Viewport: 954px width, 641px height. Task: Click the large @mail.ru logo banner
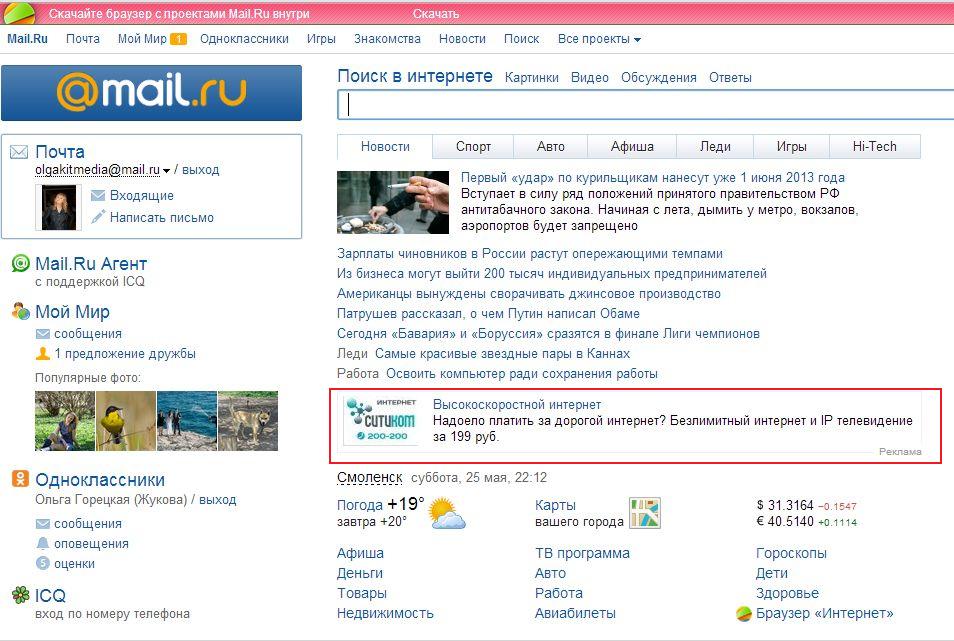[151, 92]
